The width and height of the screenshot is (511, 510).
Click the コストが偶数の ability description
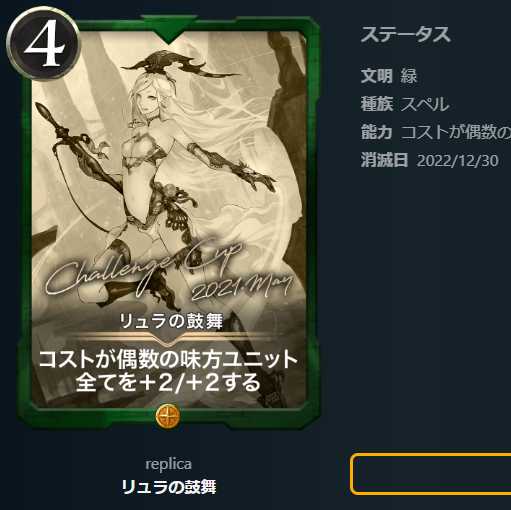coord(456,132)
